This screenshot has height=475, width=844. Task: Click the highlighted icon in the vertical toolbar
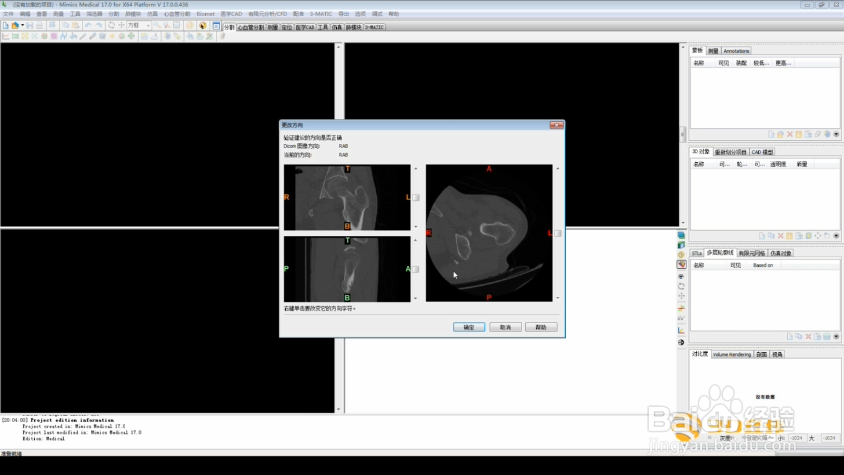click(681, 264)
